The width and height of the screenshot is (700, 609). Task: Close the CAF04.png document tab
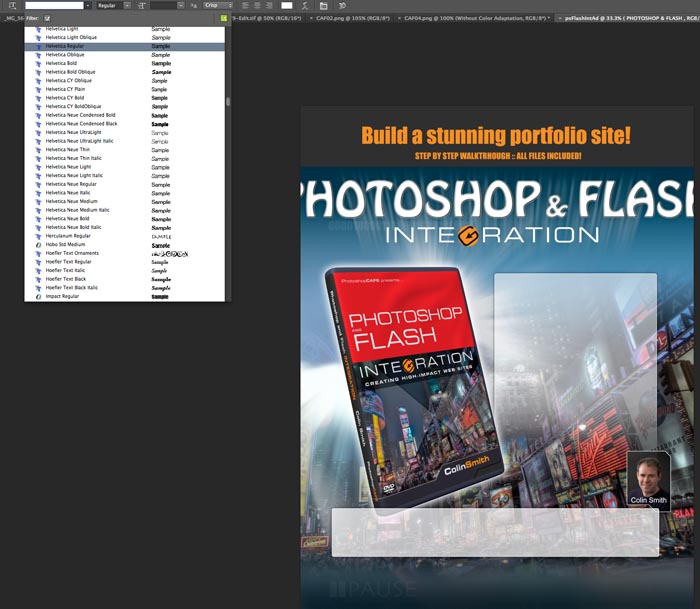[x=399, y=18]
